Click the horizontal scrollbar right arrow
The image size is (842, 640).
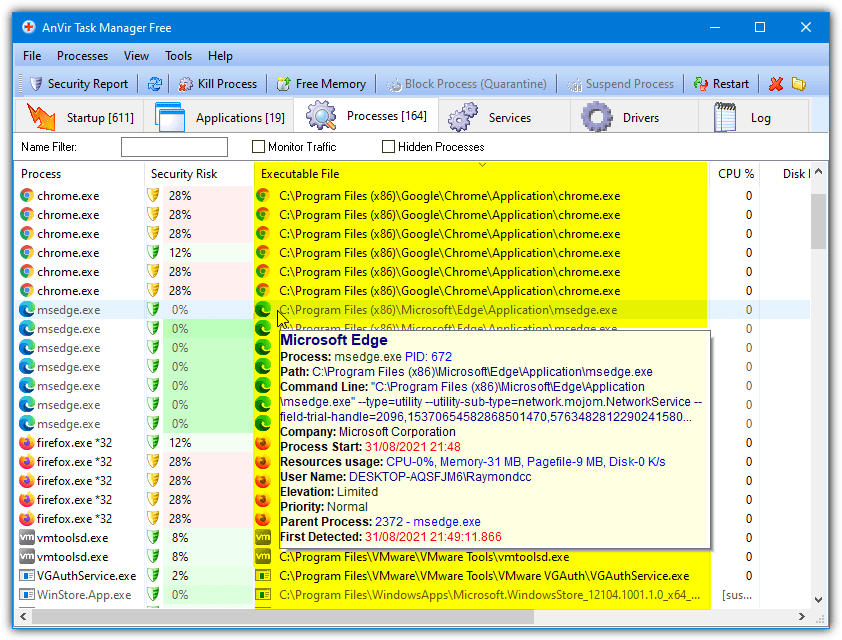point(802,616)
